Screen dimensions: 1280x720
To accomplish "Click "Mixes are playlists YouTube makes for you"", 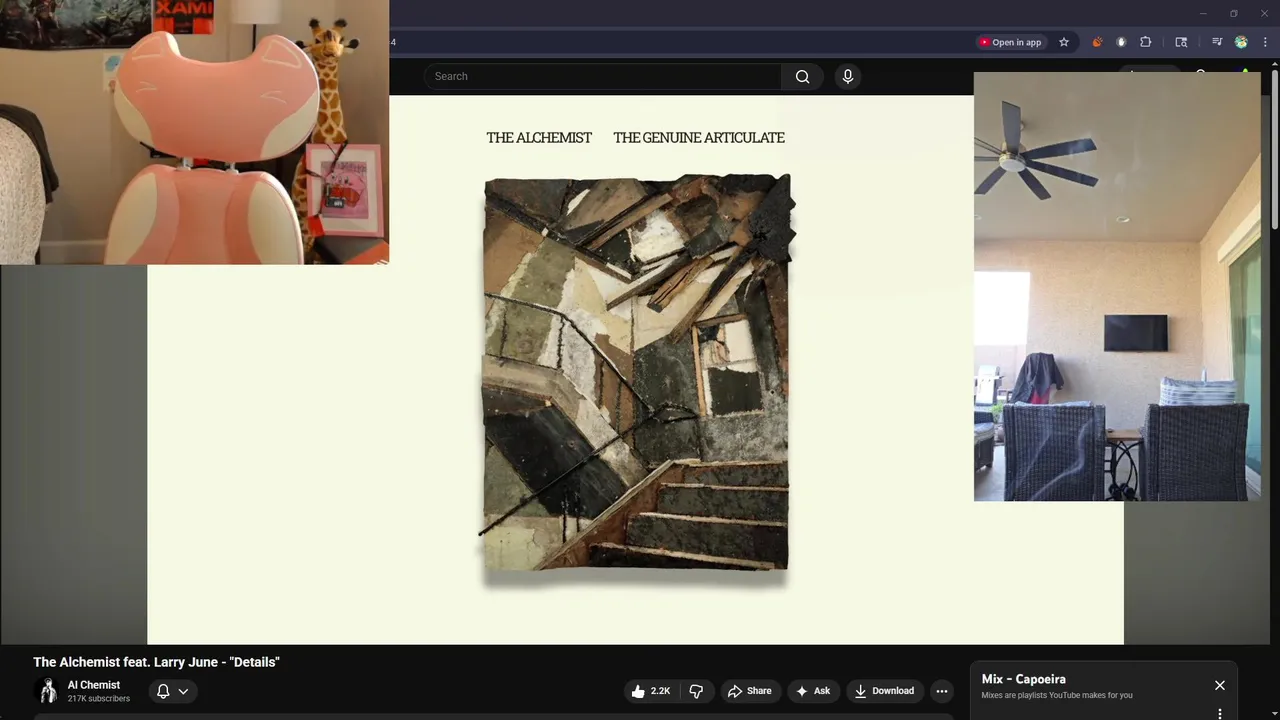I will [1057, 695].
